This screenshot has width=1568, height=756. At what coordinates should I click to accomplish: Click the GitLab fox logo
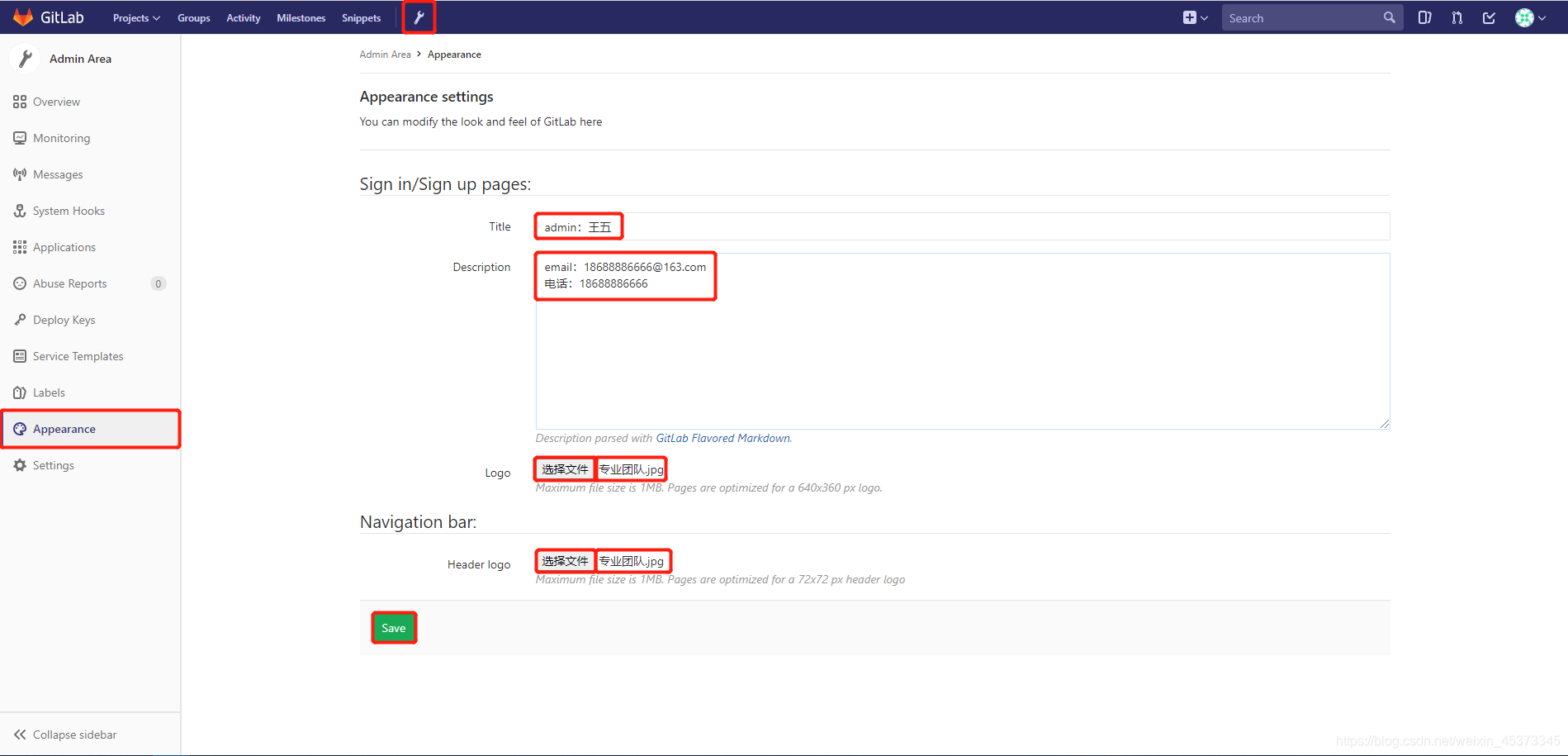point(23,17)
